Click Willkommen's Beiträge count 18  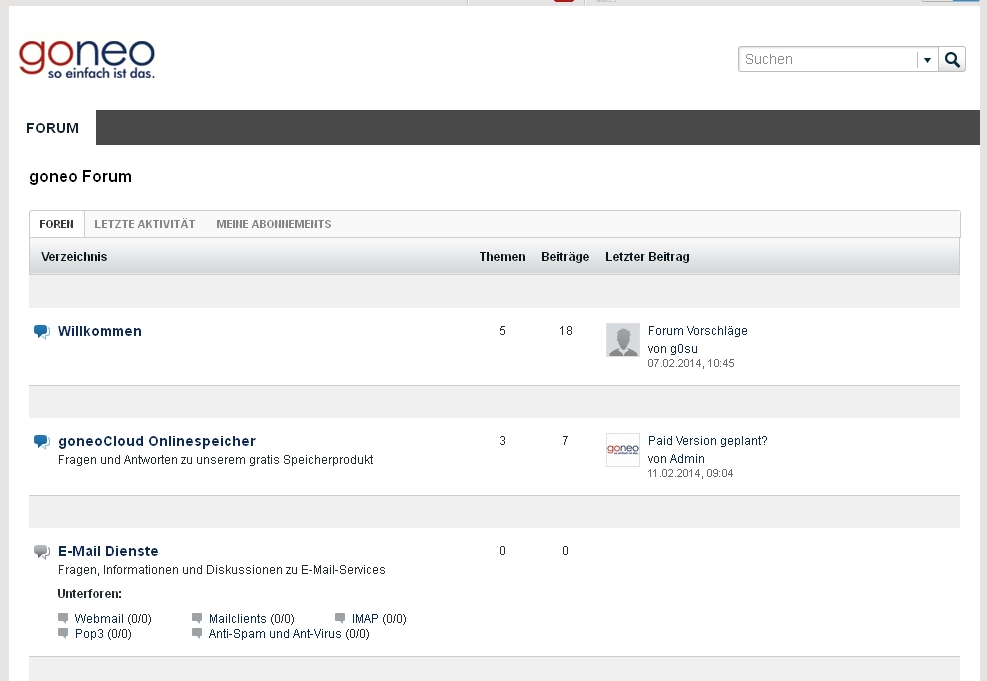pos(565,330)
